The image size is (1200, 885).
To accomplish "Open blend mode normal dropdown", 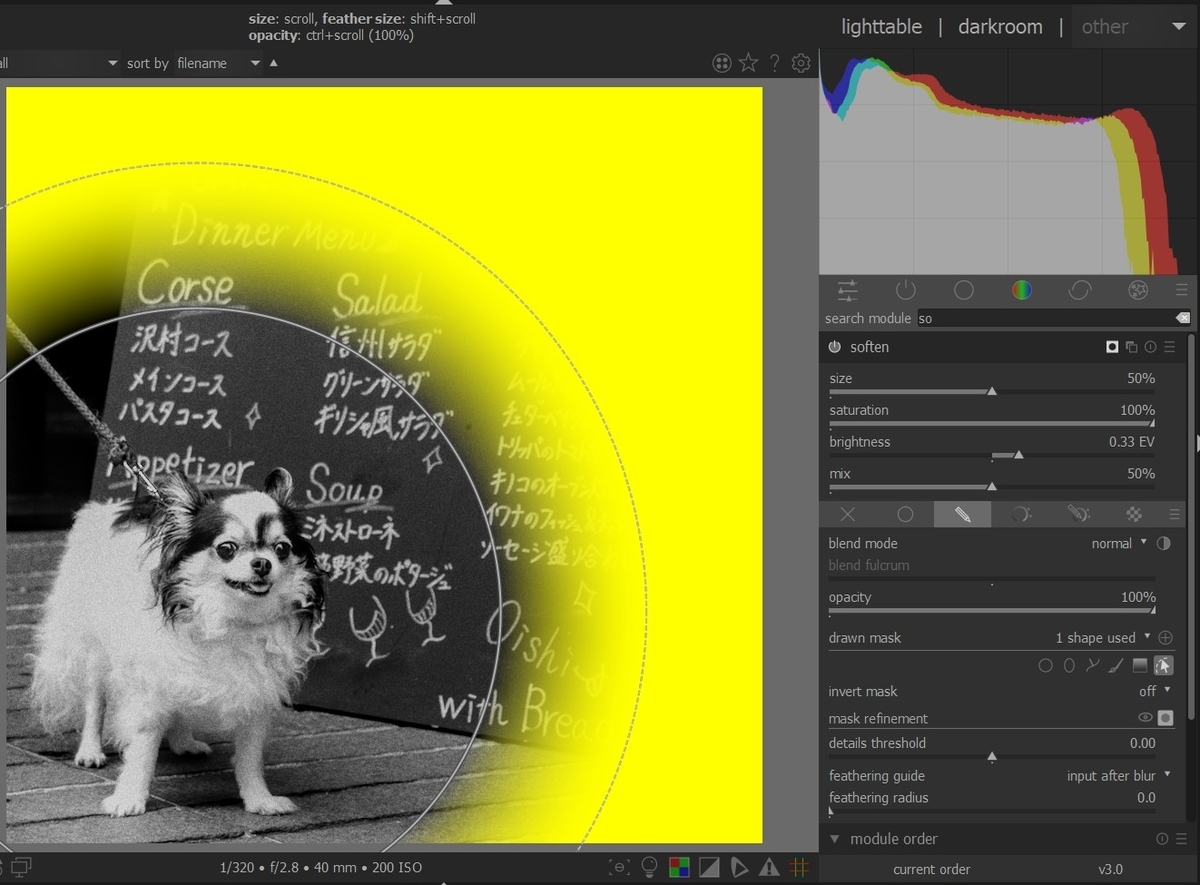I will point(1119,543).
